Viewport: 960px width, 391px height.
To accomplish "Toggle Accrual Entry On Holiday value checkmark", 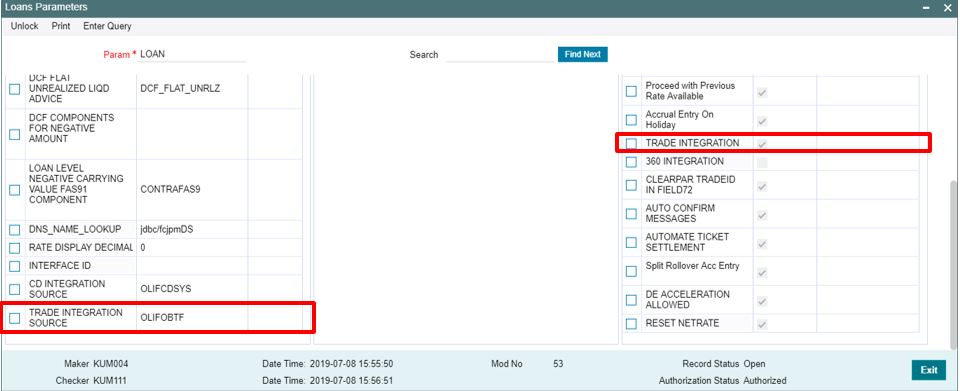I will pyautogui.click(x=762, y=121).
